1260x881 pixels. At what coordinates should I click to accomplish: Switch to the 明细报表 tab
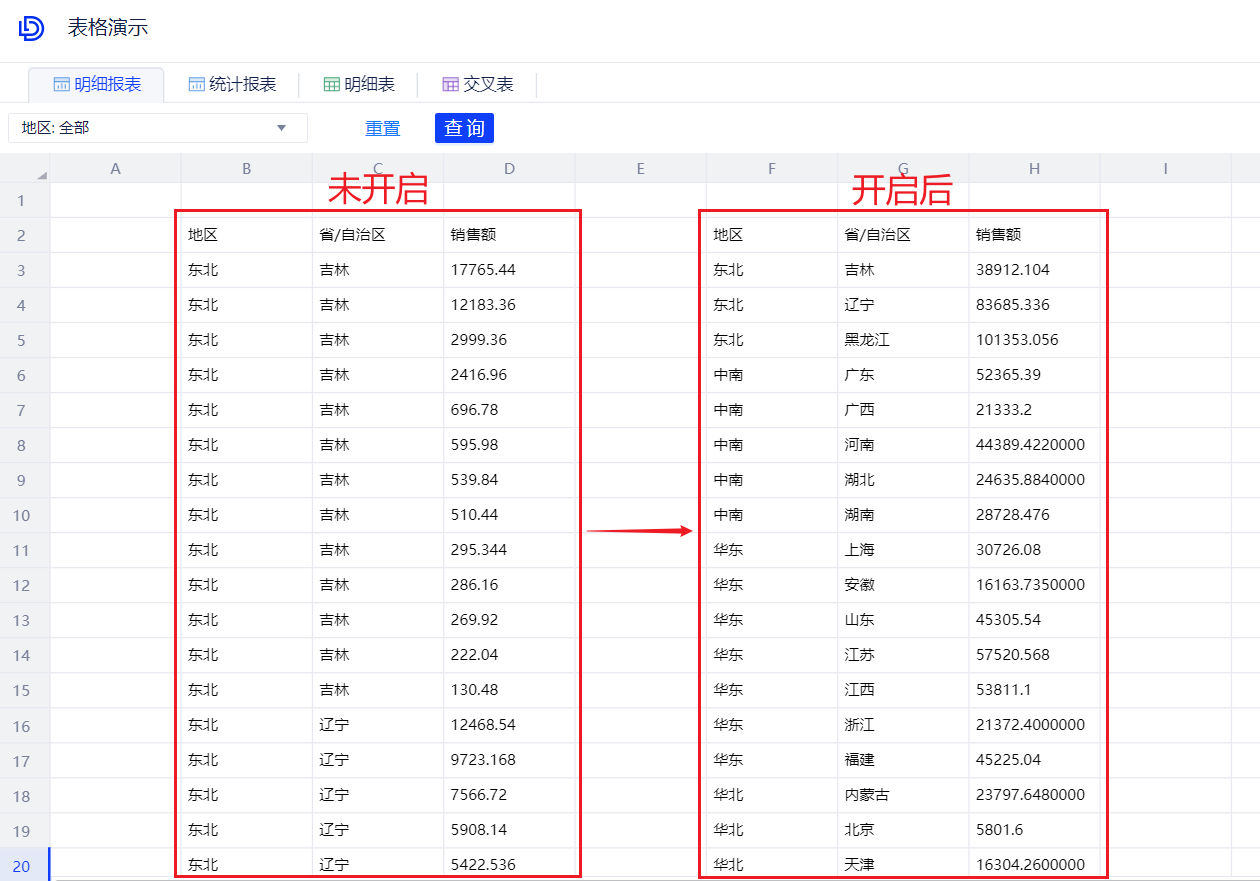click(96, 85)
